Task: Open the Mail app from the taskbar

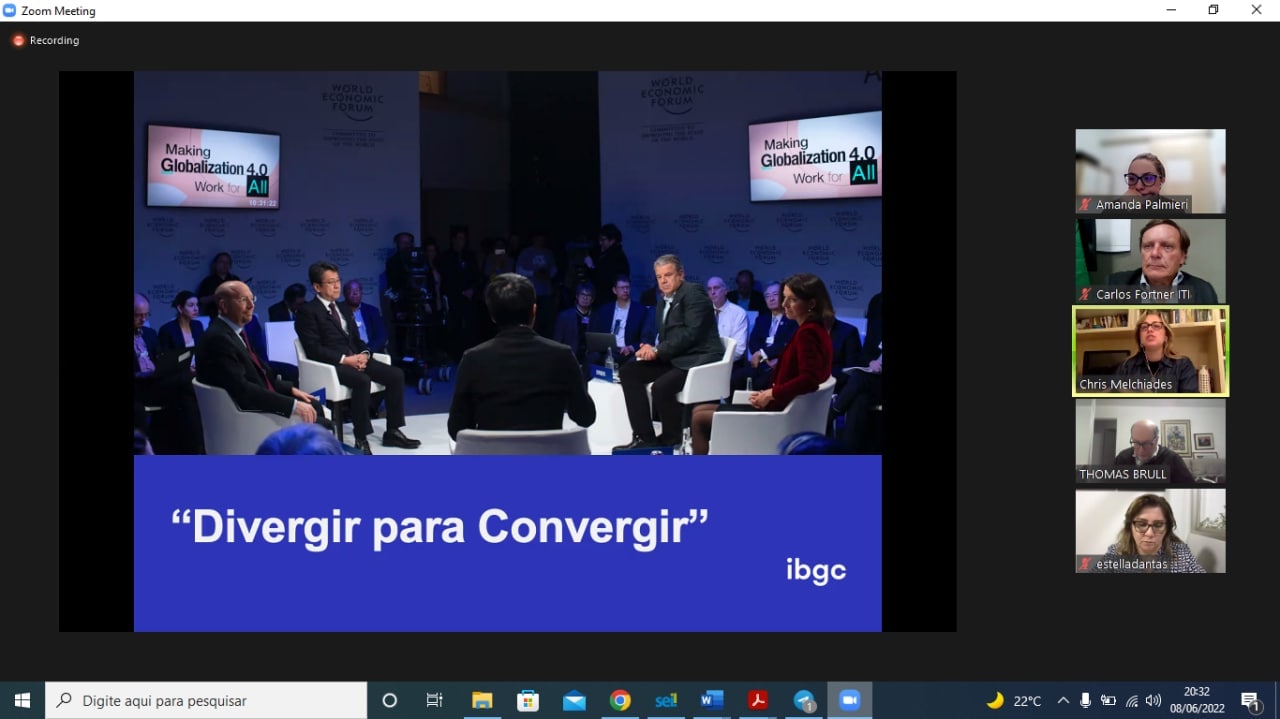Action: pyautogui.click(x=574, y=700)
